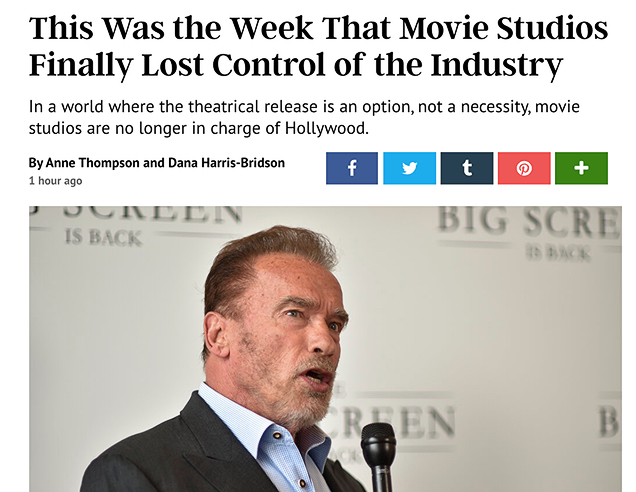Click the subheadline about theatrical release

(x=304, y=117)
